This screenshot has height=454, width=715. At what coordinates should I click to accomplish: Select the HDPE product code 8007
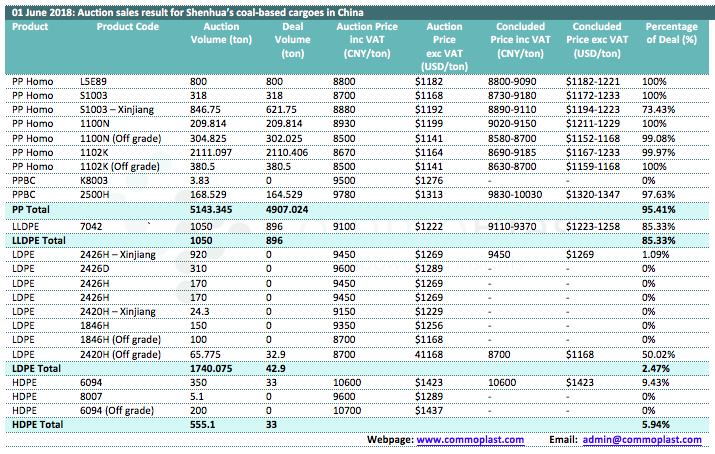point(91,397)
